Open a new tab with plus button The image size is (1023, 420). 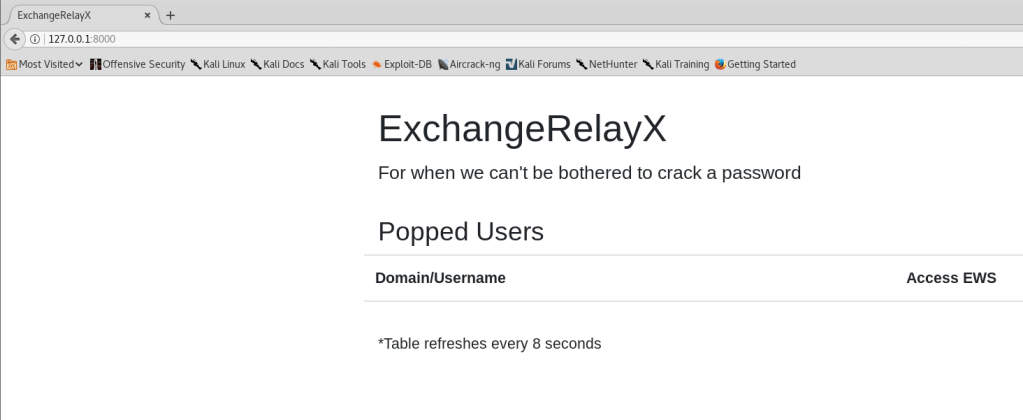[x=170, y=14]
